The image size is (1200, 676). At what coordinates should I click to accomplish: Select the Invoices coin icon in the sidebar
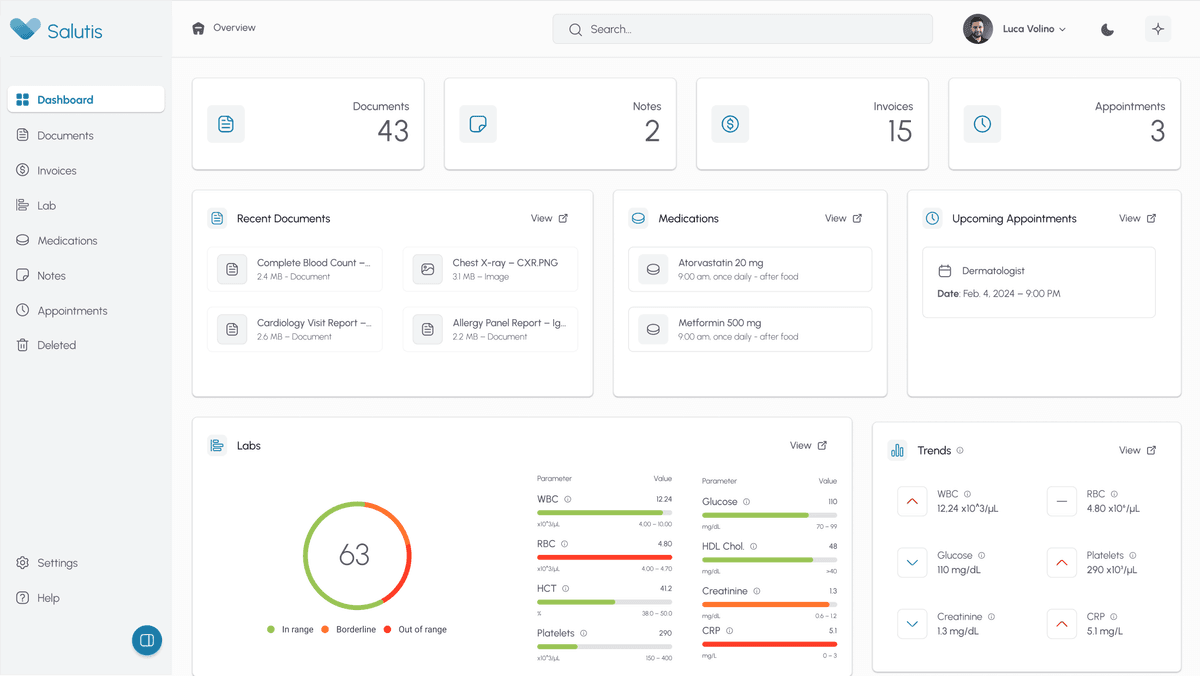tap(22, 170)
